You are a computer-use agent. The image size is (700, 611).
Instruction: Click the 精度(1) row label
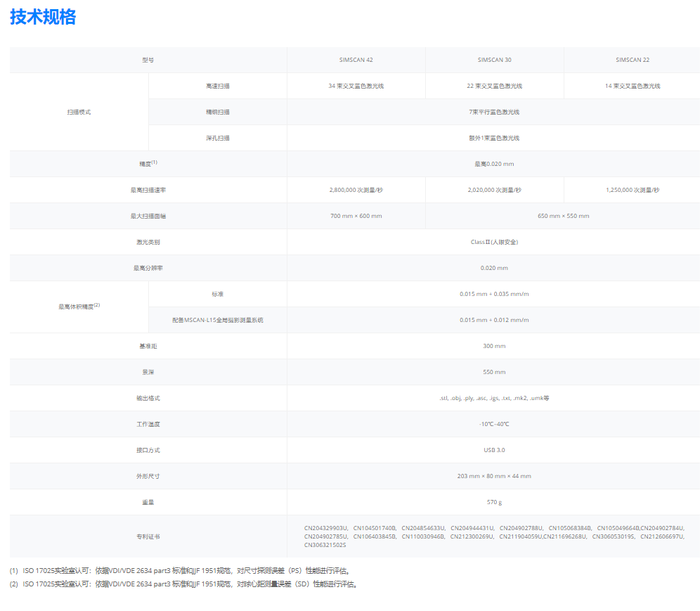148,164
